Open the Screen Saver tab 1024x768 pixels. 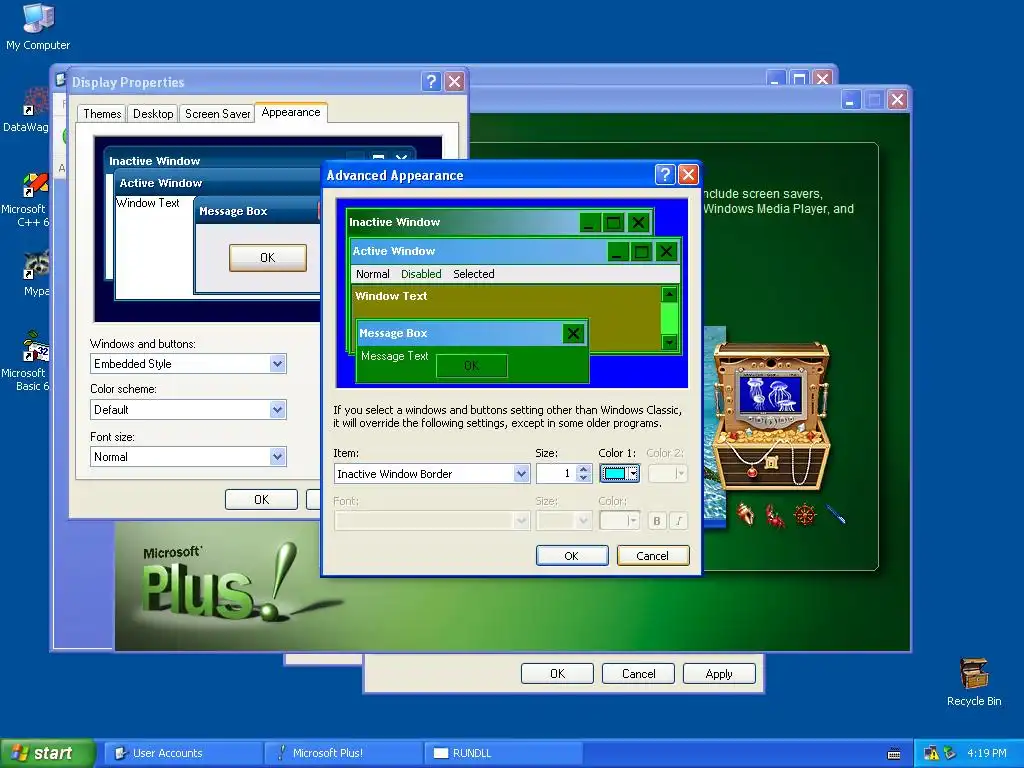[x=217, y=114]
